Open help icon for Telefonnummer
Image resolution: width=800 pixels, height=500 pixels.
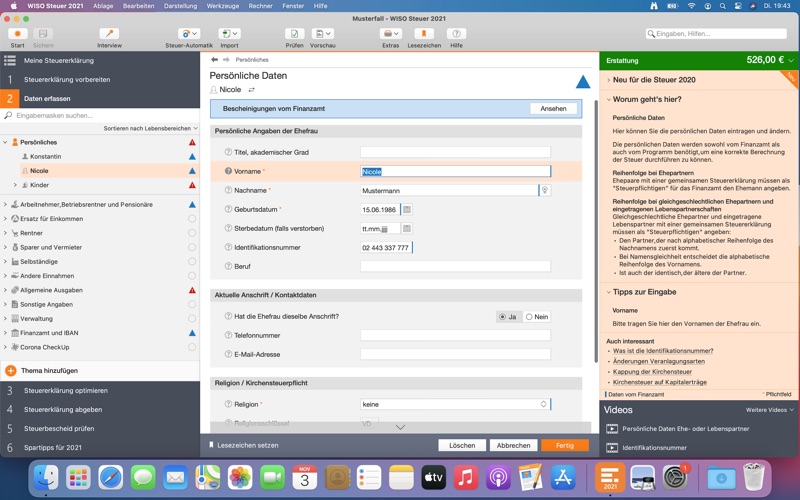[228, 335]
